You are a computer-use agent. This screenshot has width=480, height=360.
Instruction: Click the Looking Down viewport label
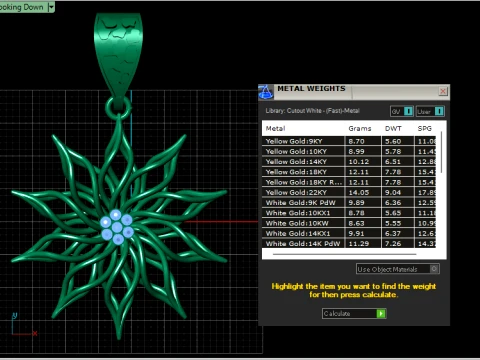click(x=22, y=7)
